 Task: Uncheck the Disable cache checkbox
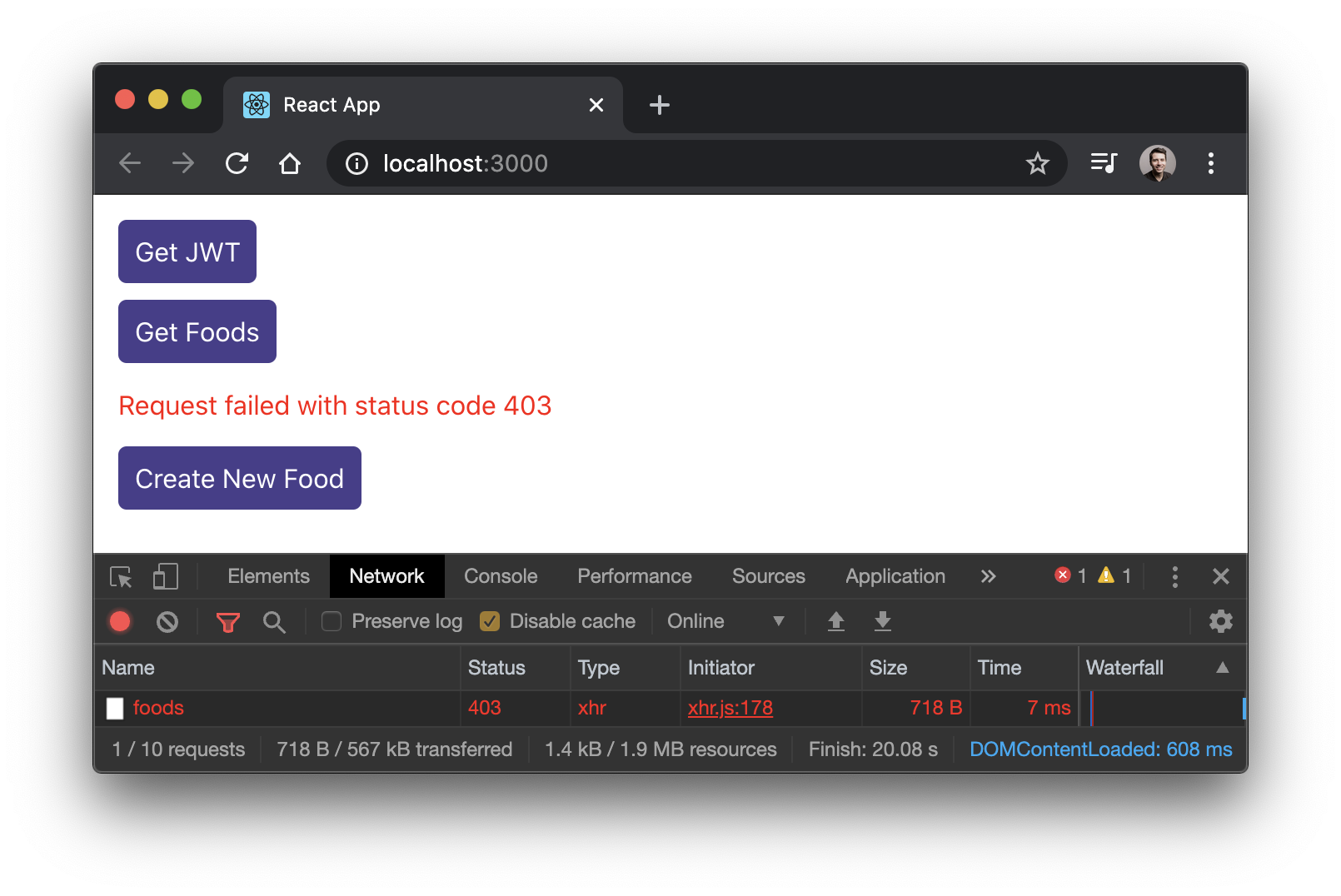point(490,622)
